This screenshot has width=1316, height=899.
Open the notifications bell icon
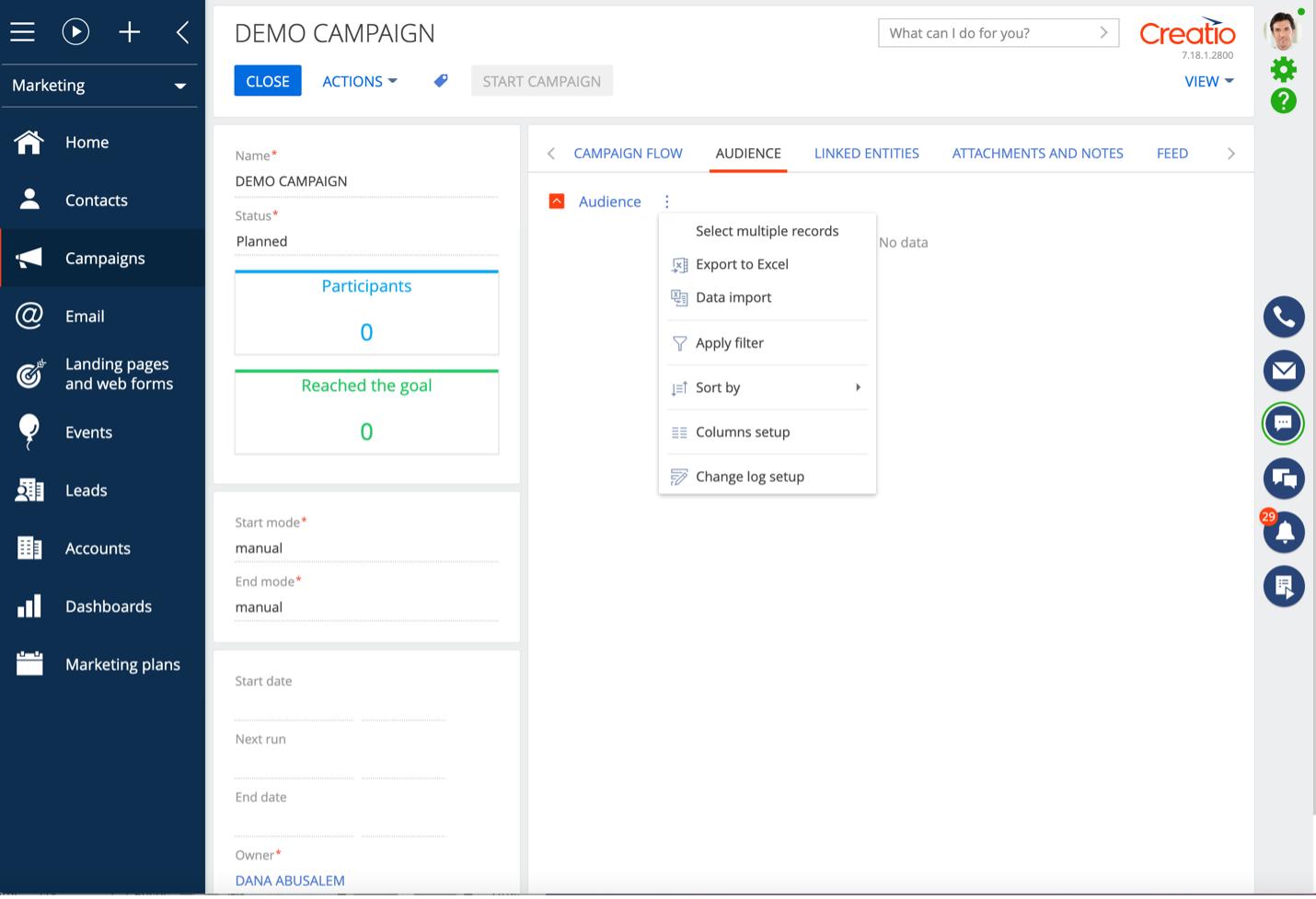[x=1284, y=532]
